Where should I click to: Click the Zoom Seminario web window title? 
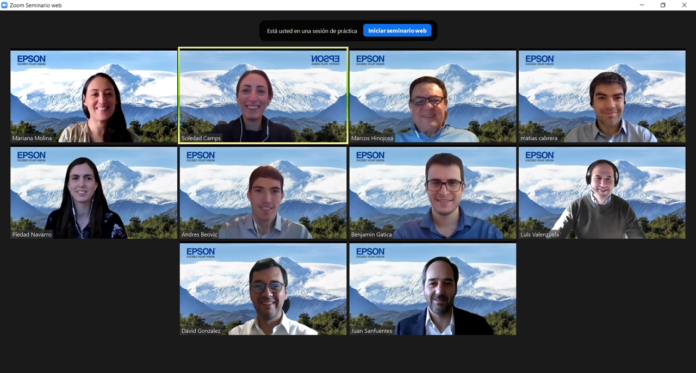pos(36,5)
